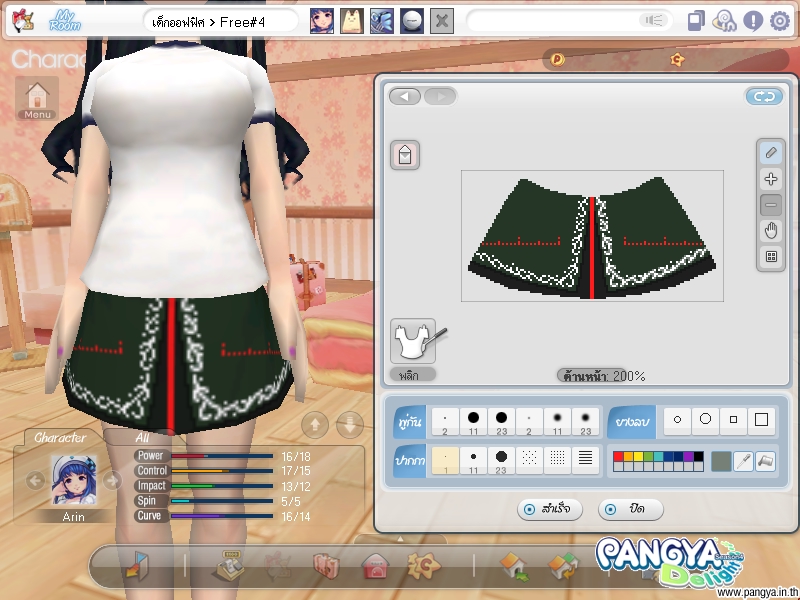This screenshot has width=800, height=600.
Task: Switch to the Character tab
Action: pos(60,438)
